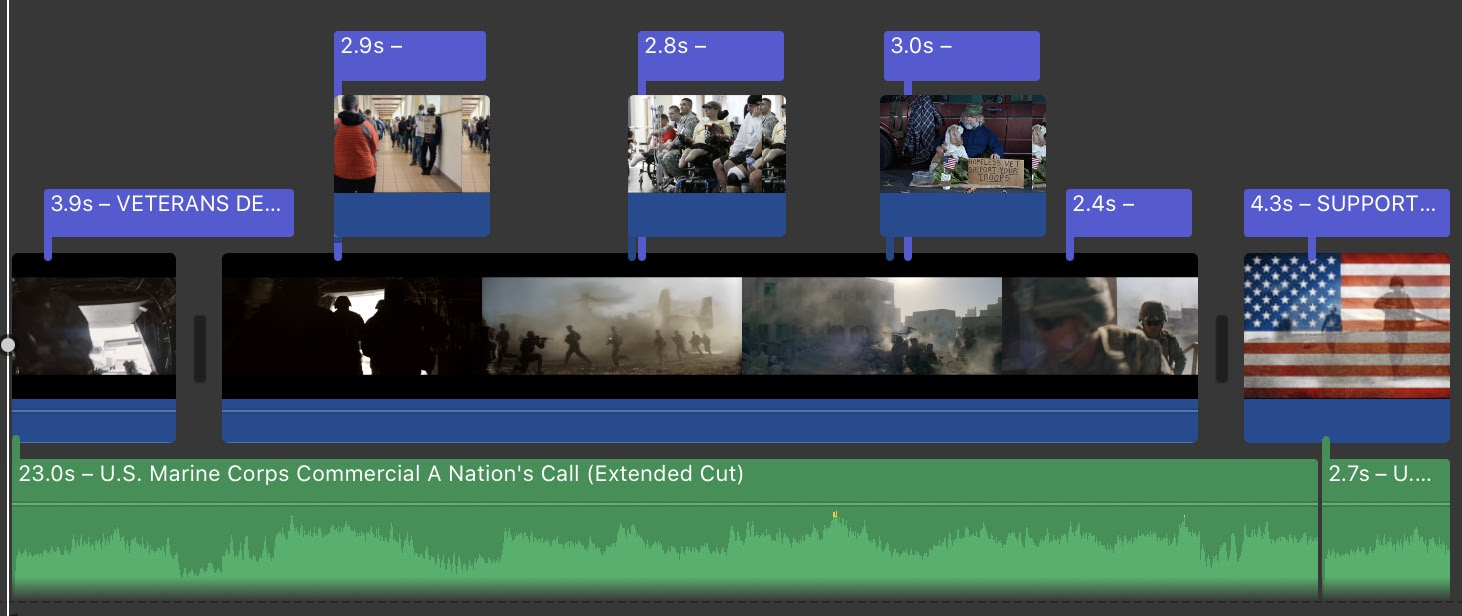
Task: Select the 23.0s U.S. Marine Corps audio clip
Action: [665, 528]
